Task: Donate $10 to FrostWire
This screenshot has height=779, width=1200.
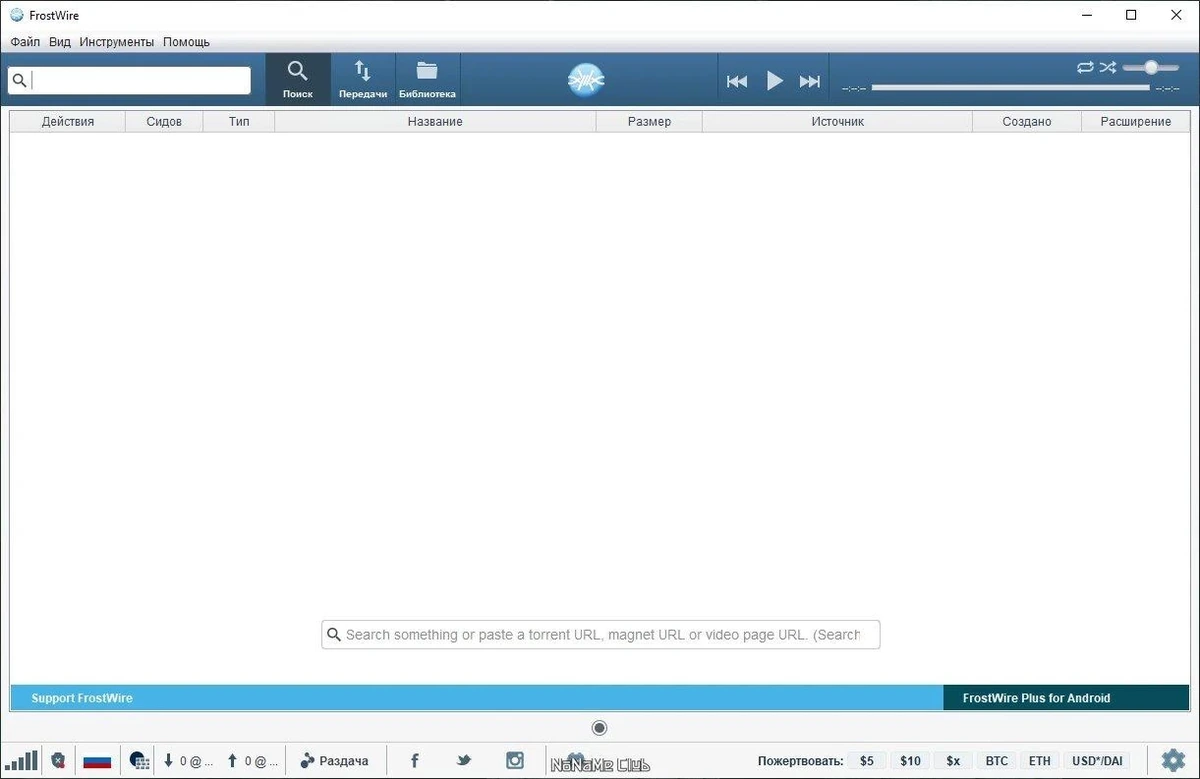Action: click(x=910, y=761)
